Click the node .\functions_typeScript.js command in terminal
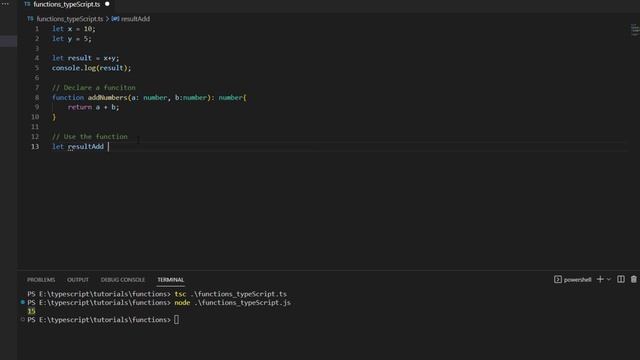 (232, 302)
